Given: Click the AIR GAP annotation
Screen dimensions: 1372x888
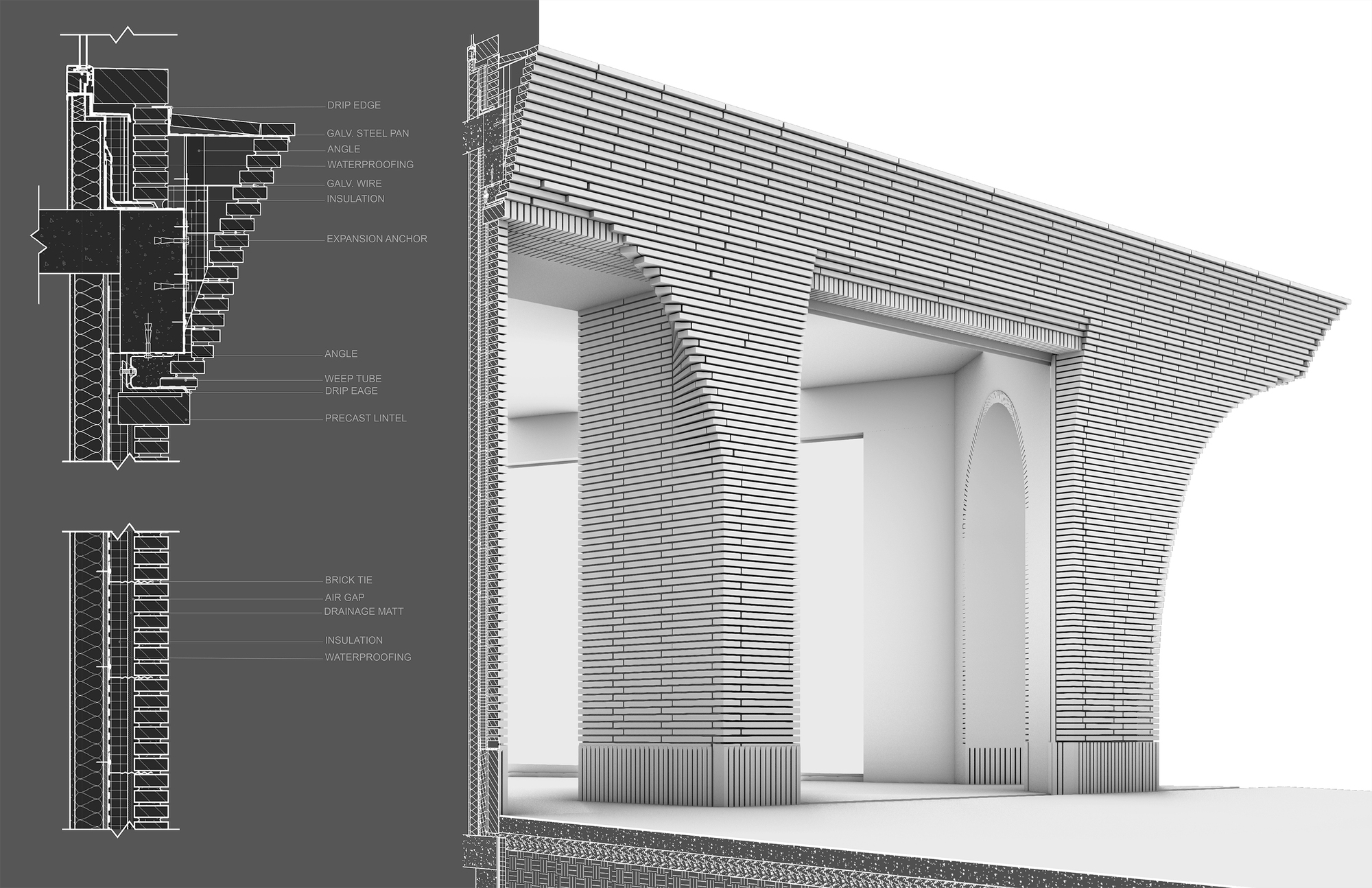Looking at the screenshot, I should pos(344,598).
